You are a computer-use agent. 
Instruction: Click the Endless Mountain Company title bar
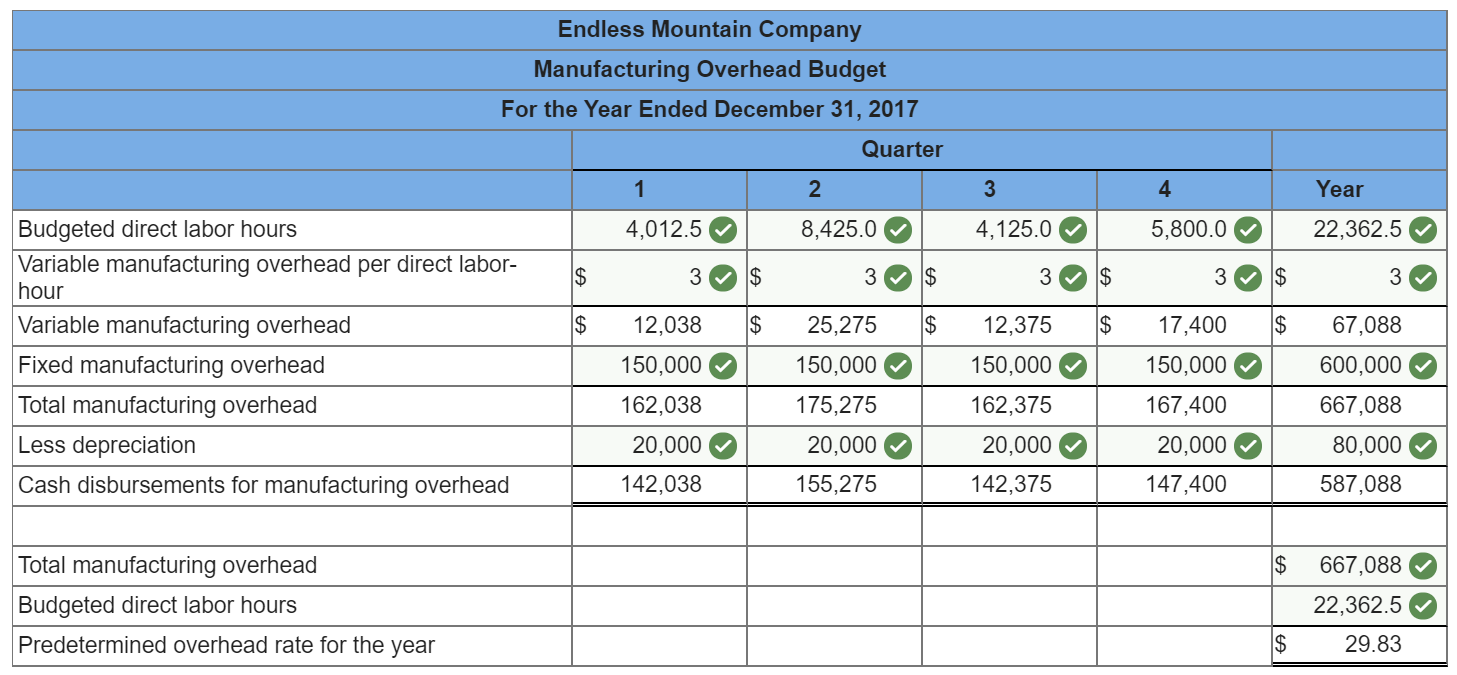(x=728, y=29)
